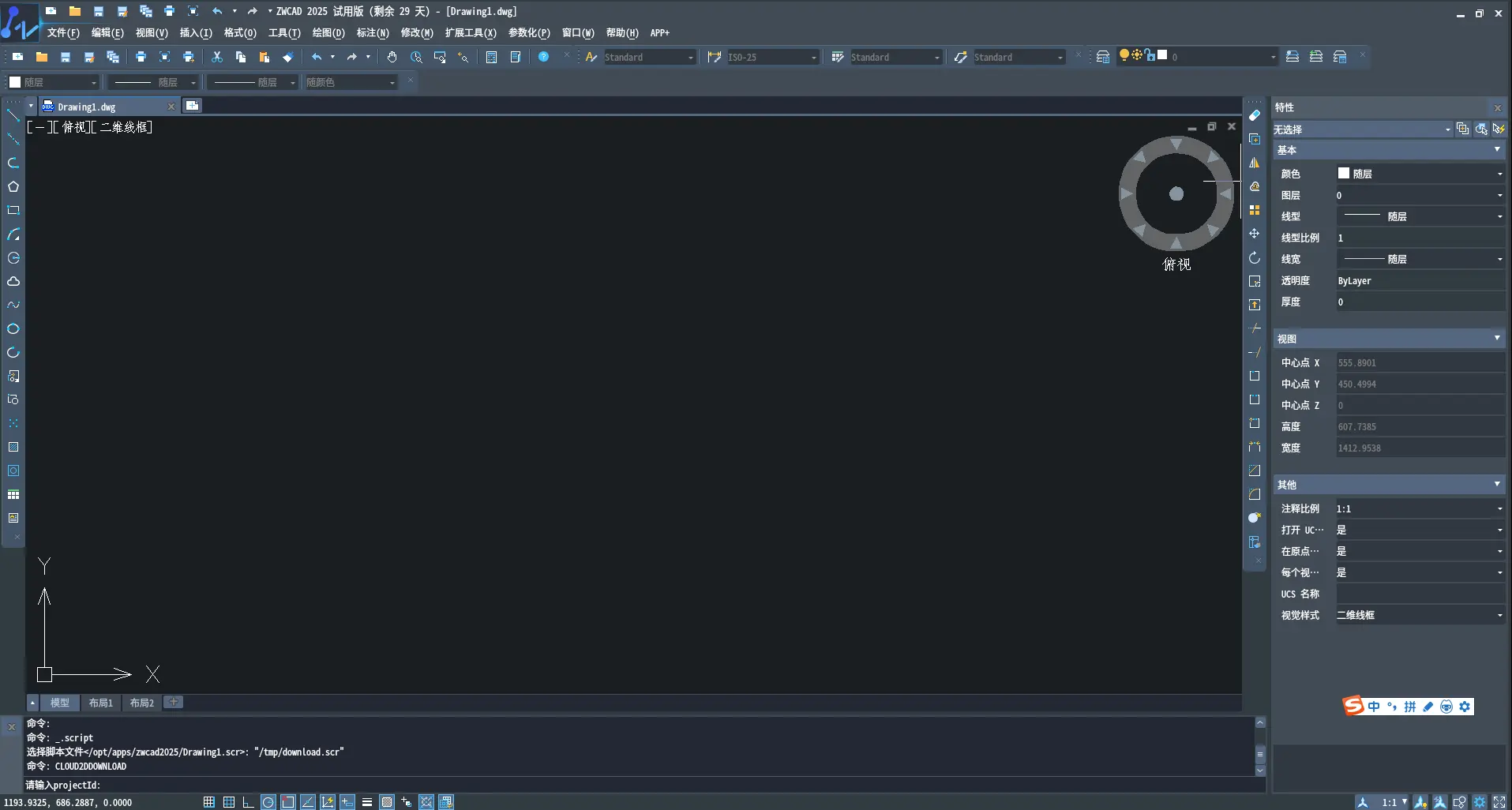The height and width of the screenshot is (810, 1512).
Task: Open the calculator tool icon
Action: 491,57
